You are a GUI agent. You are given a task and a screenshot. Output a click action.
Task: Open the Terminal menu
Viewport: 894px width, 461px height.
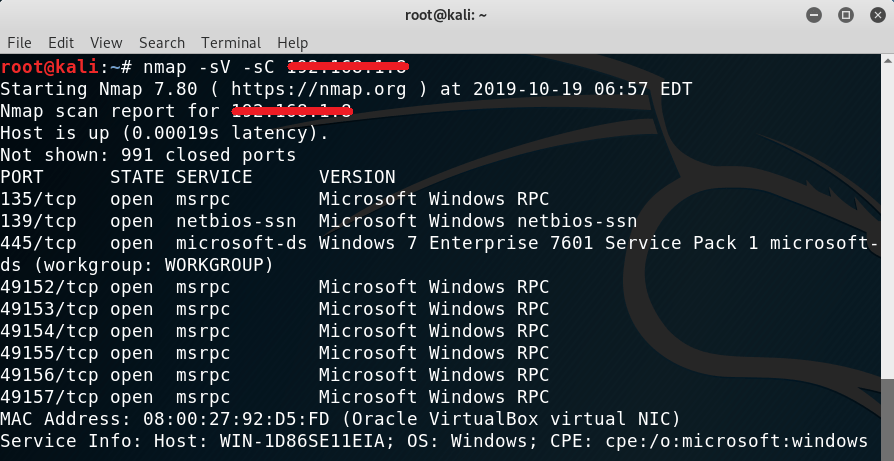coord(231,43)
